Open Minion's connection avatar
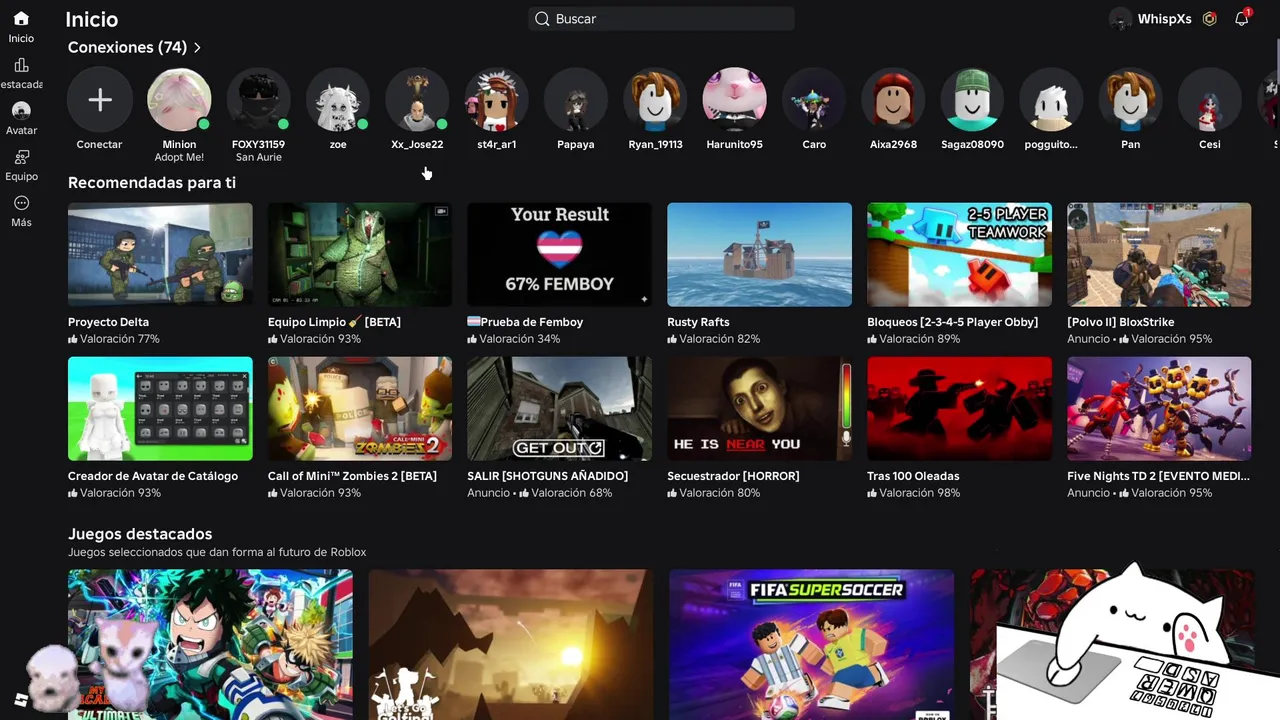The height and width of the screenshot is (720, 1280). coord(179,100)
